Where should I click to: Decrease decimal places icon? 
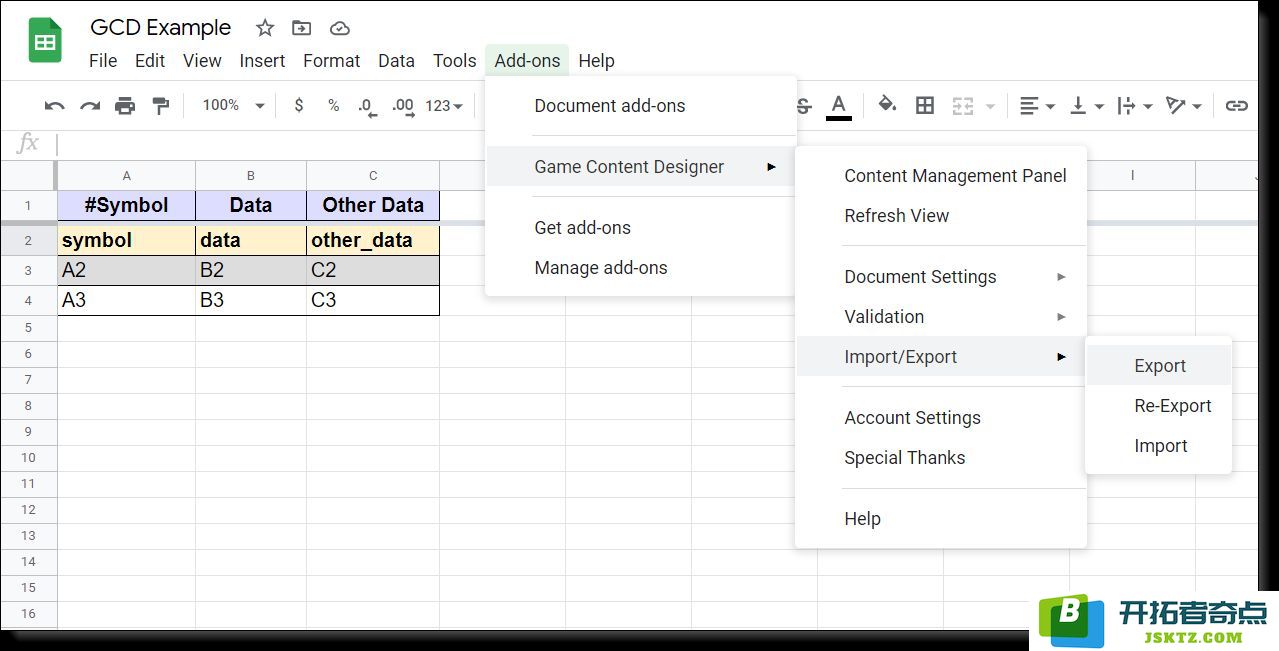coord(367,106)
